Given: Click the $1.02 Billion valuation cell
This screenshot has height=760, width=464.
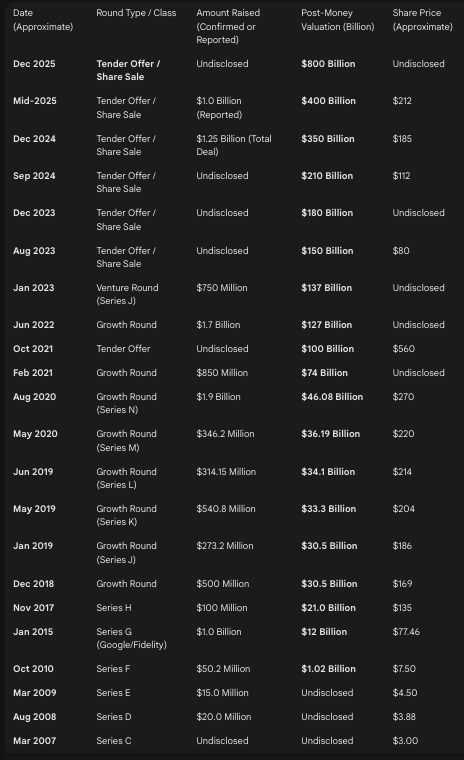Looking at the screenshot, I should tap(328, 669).
